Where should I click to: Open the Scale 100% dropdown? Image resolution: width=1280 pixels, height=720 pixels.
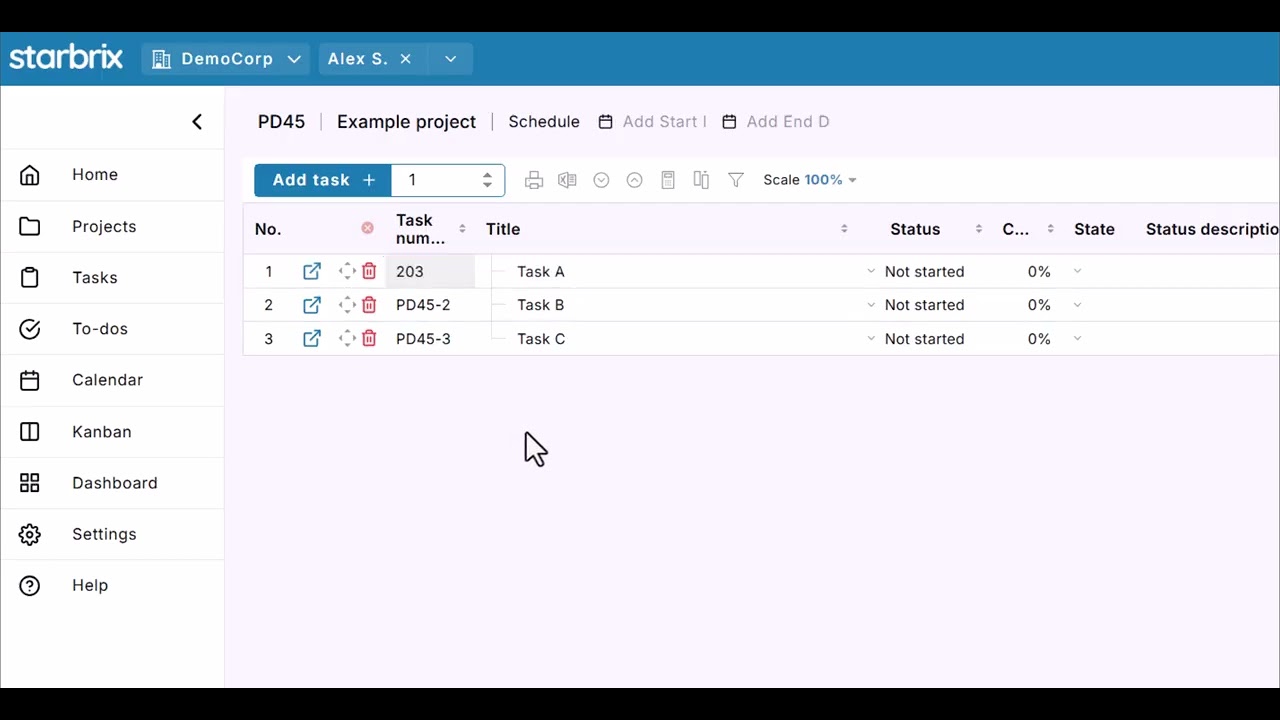tap(810, 180)
